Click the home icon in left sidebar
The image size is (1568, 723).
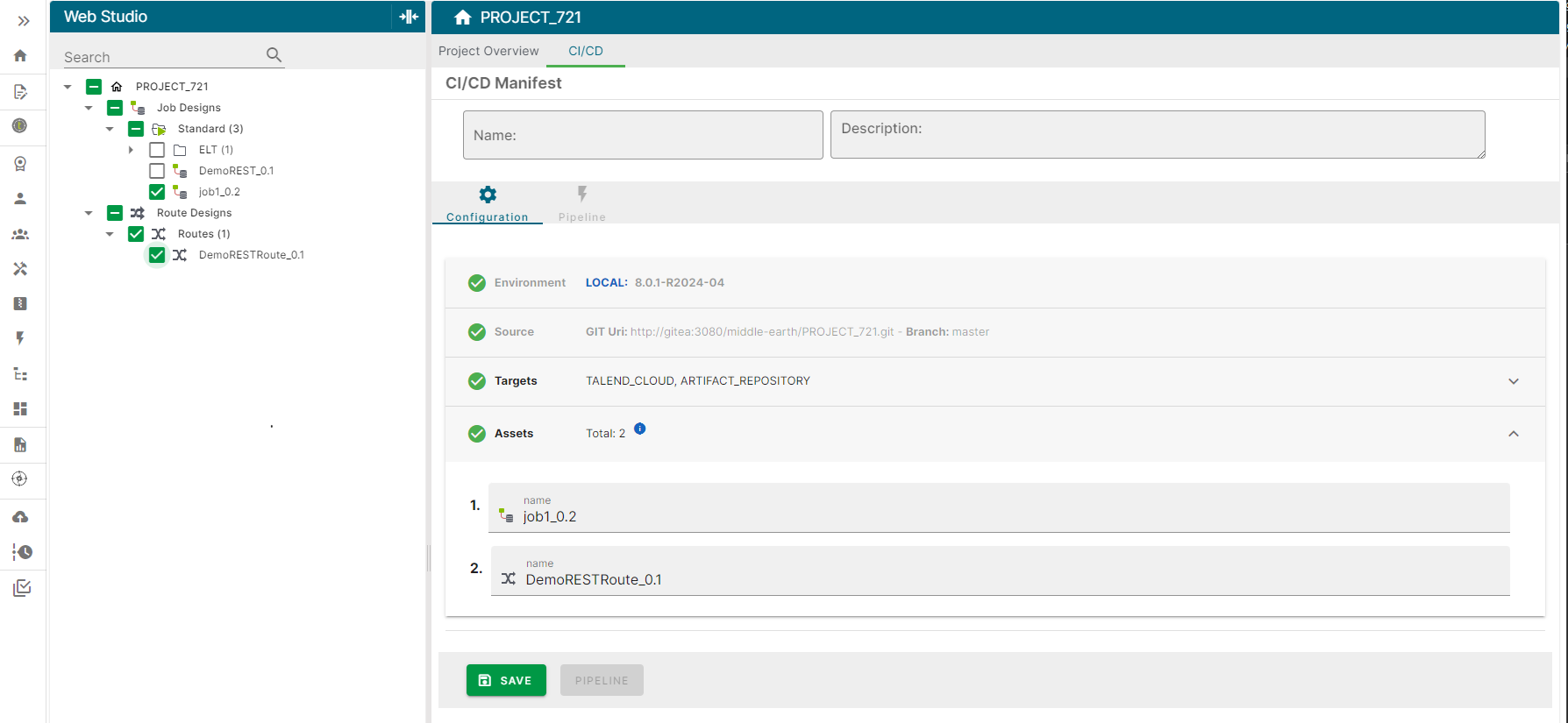pos(20,56)
